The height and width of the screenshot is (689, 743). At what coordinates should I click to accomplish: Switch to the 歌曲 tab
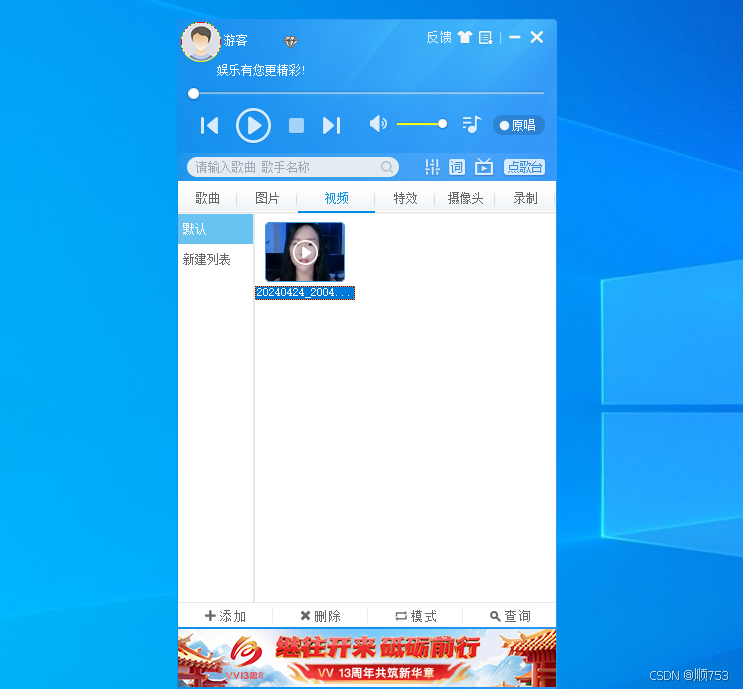click(x=208, y=198)
